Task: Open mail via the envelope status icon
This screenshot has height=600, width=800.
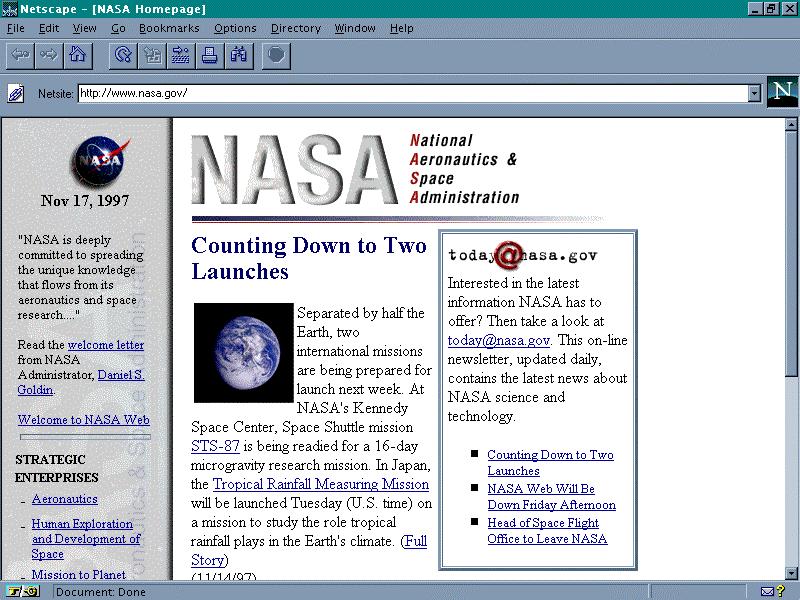Action: point(767,592)
